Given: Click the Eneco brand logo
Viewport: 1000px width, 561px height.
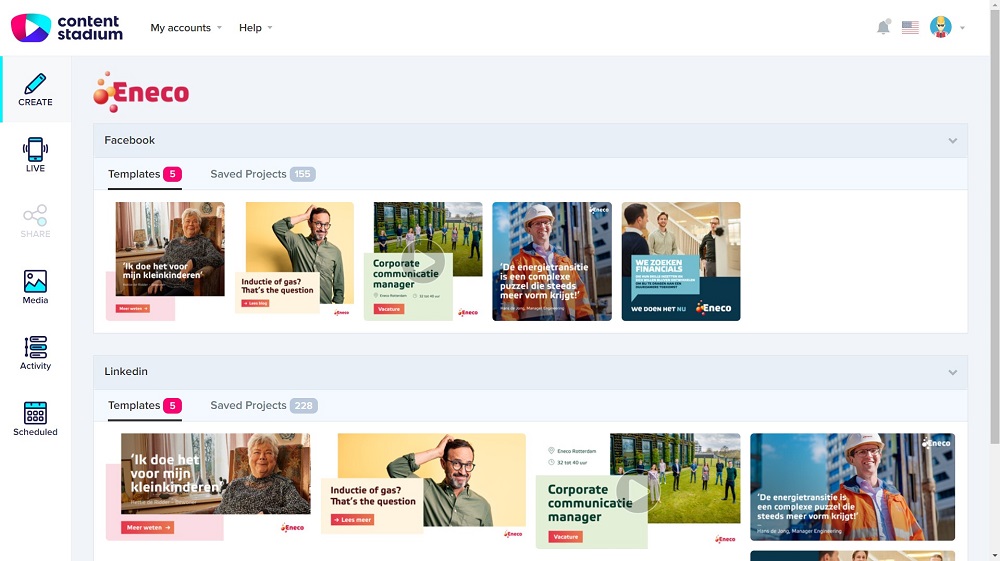Looking at the screenshot, I should (x=141, y=92).
